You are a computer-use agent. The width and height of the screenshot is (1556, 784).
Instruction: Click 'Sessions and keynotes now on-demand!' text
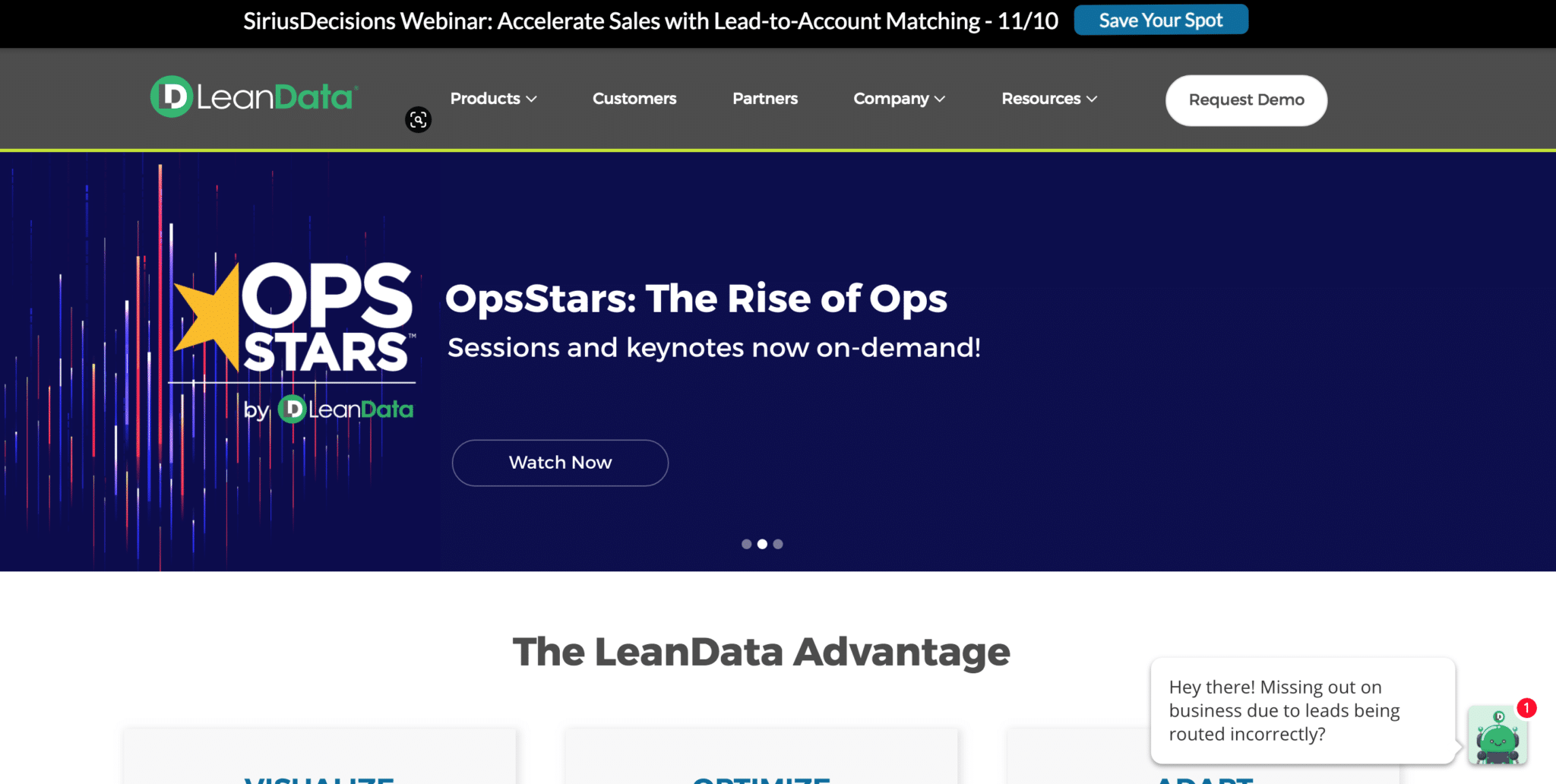[714, 348]
